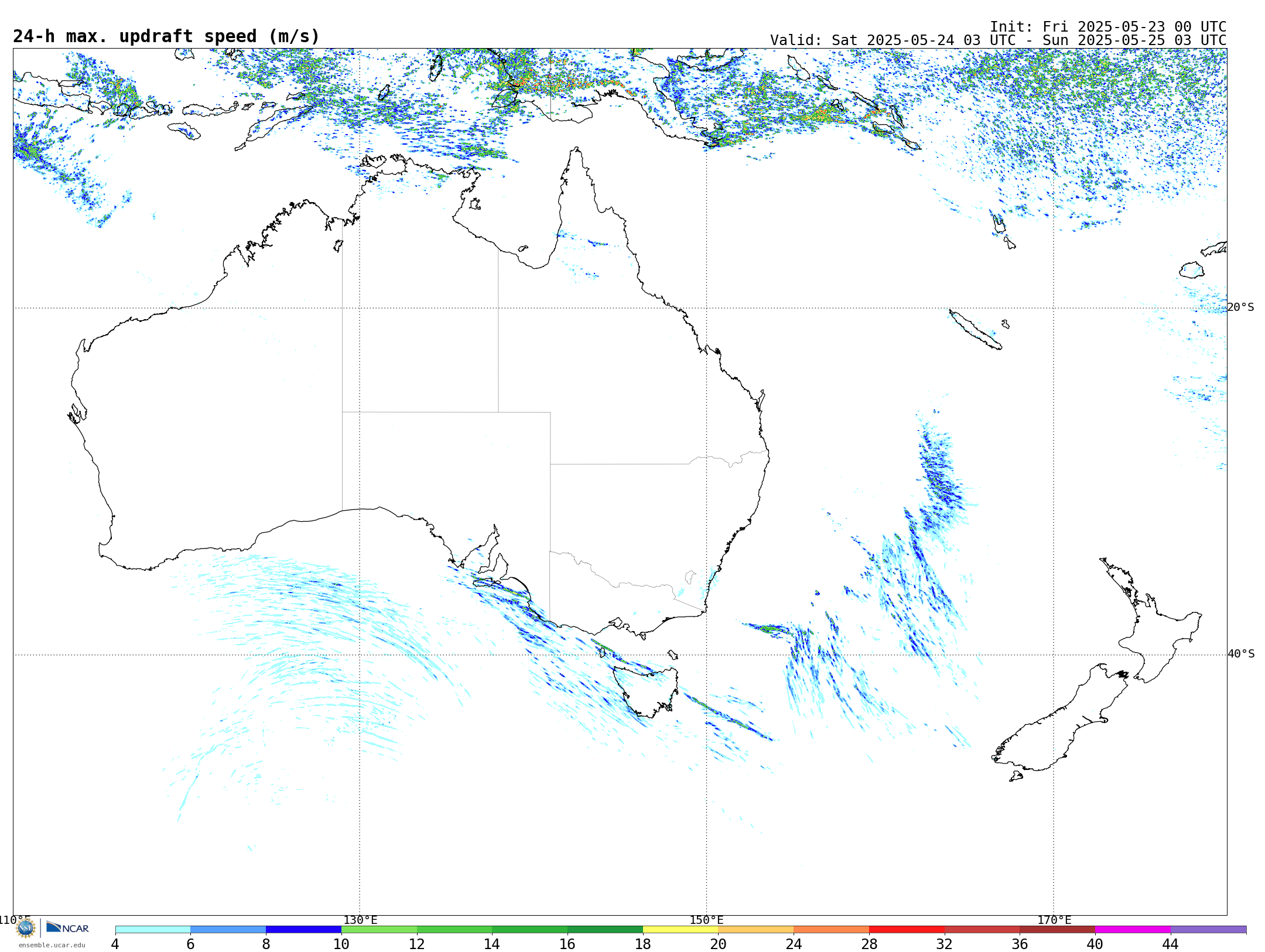
Task: Click the colorbar tick label '12'
Action: 417,944
